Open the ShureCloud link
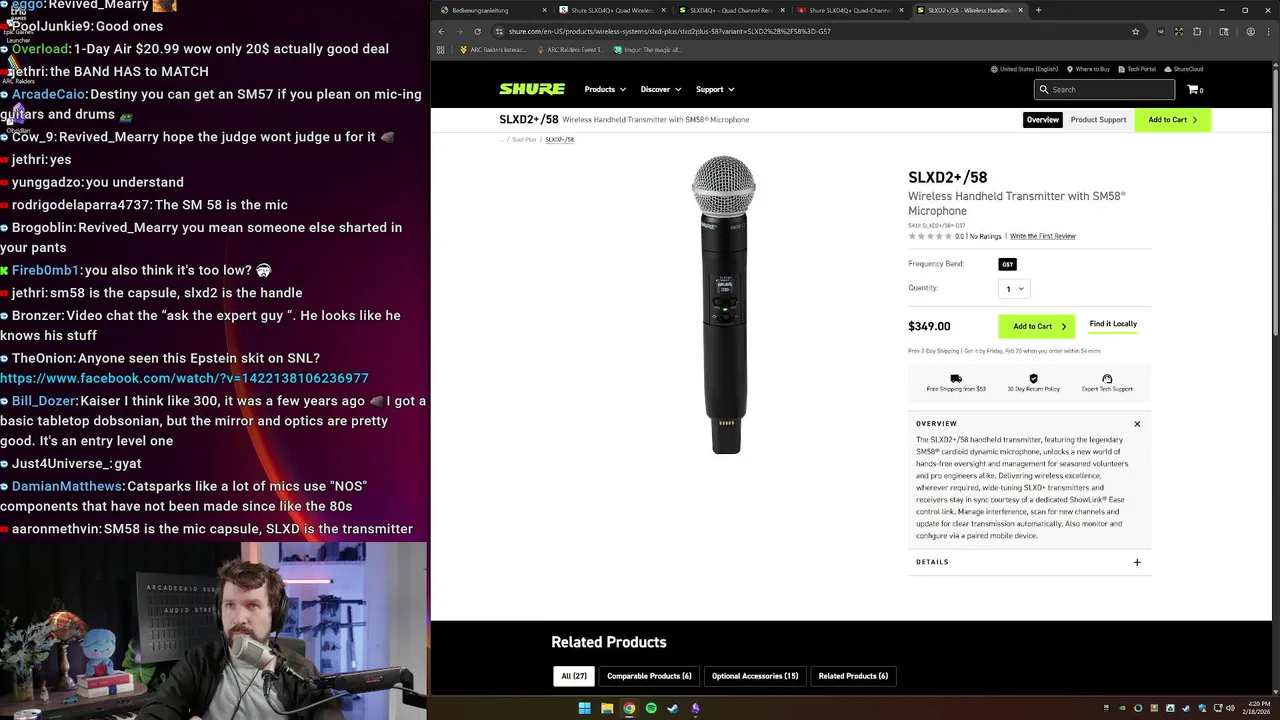 [x=1184, y=69]
